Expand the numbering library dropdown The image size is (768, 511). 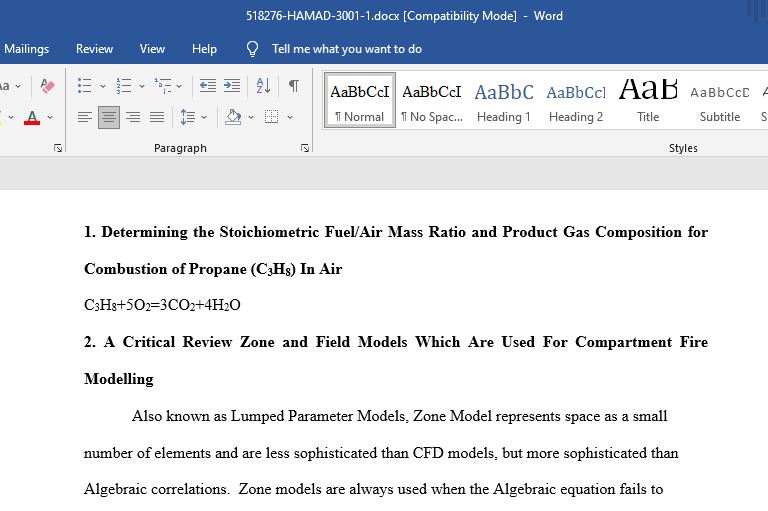142,86
